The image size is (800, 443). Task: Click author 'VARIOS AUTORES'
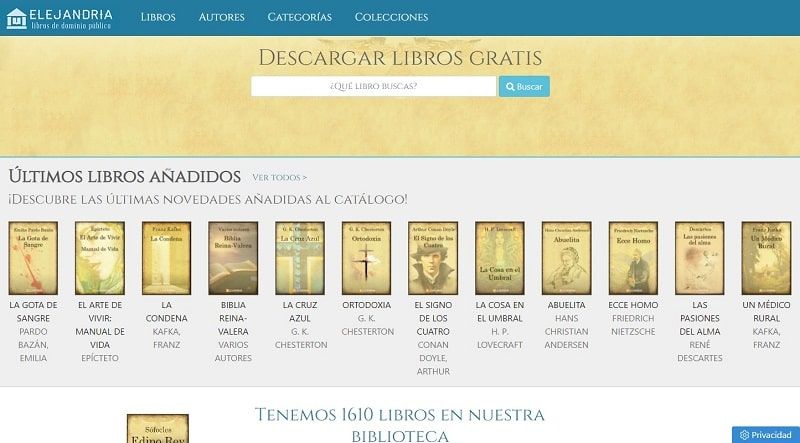pyautogui.click(x=233, y=351)
